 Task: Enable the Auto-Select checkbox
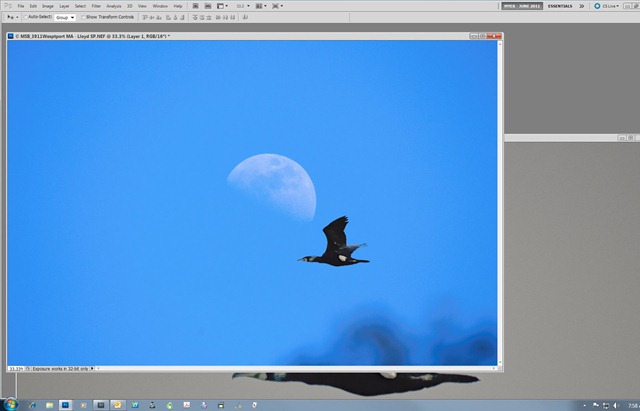tap(26, 17)
